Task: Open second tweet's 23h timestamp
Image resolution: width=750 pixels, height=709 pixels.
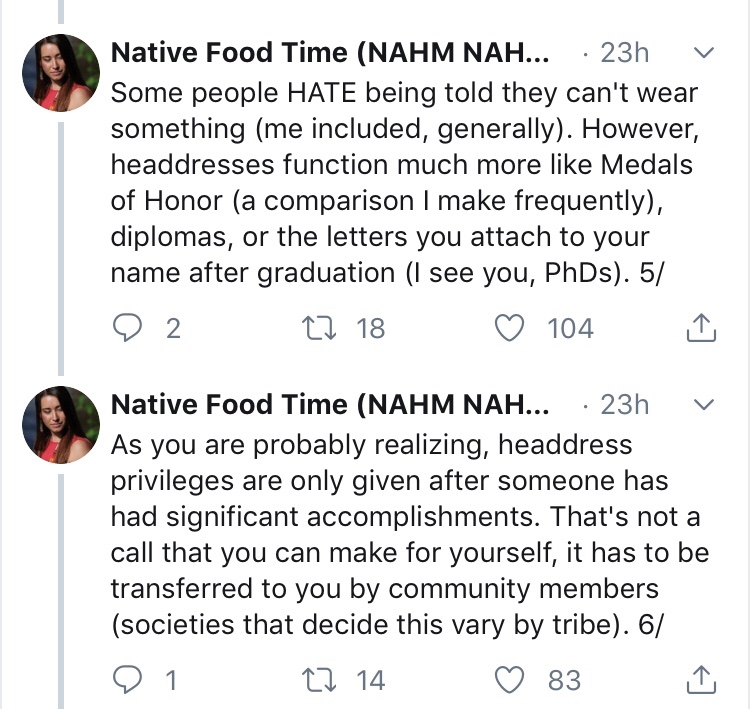Action: tap(625, 405)
